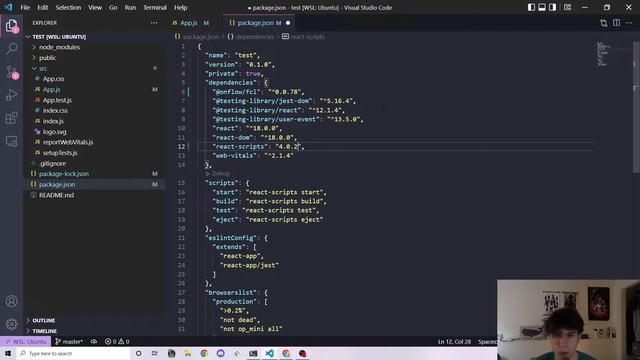Click the unsaved dot on package.json tab
Screen dimensions: 640x360
pyautogui.click(x=288, y=23)
